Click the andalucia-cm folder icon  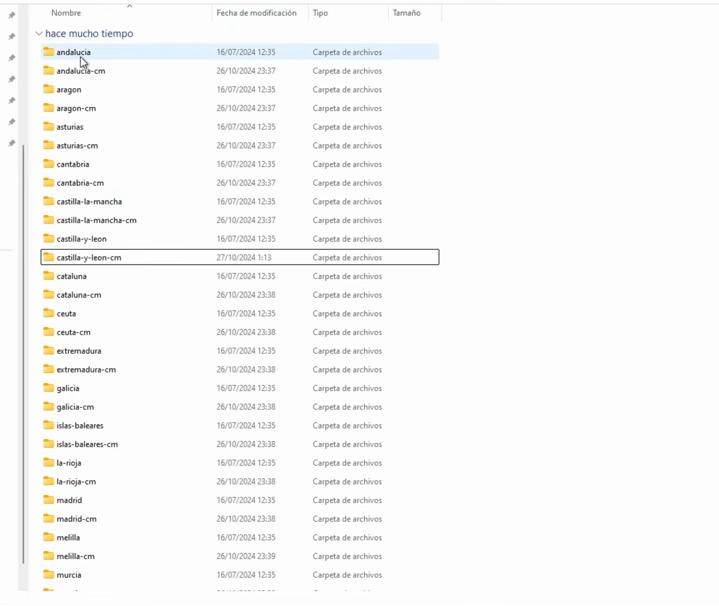[x=49, y=71]
